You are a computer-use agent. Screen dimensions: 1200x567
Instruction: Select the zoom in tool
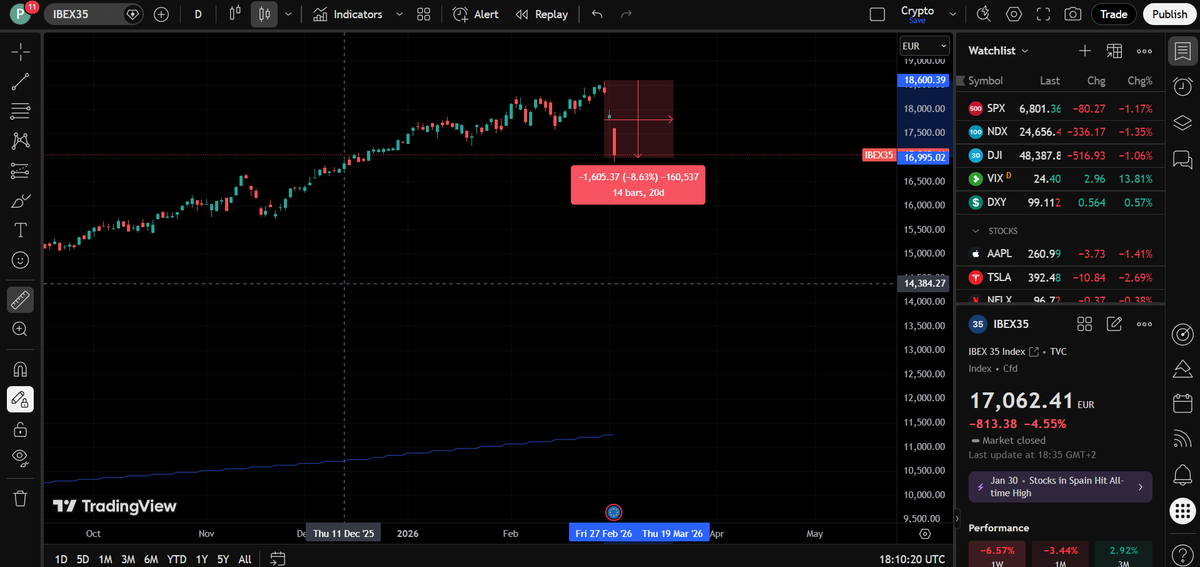pos(20,328)
